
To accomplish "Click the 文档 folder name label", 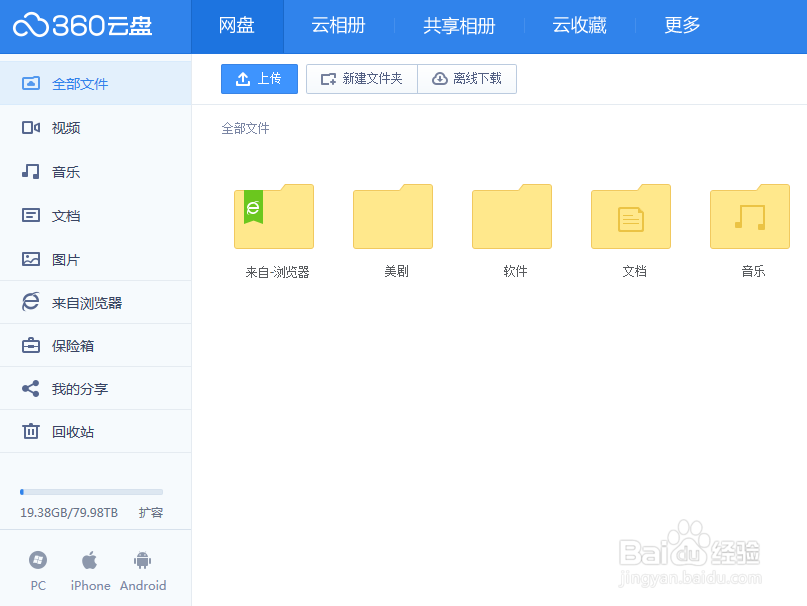I will tap(634, 271).
